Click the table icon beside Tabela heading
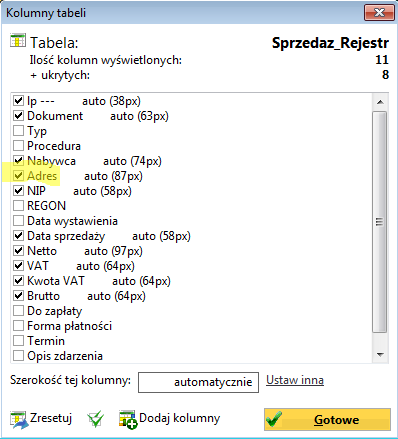398x439 pixels. click(x=18, y=41)
